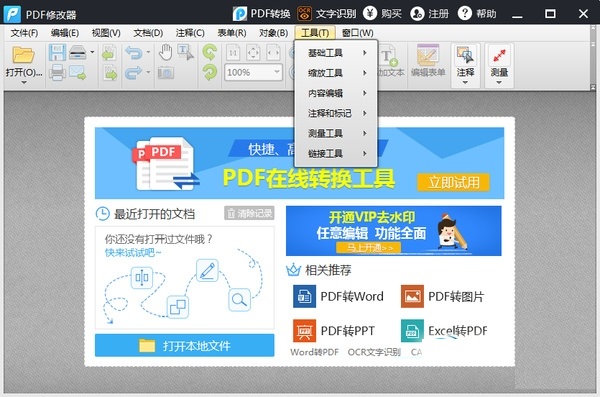Click the PDF转换 icon in title bar
The height and width of the screenshot is (397, 600).
pyautogui.click(x=240, y=14)
